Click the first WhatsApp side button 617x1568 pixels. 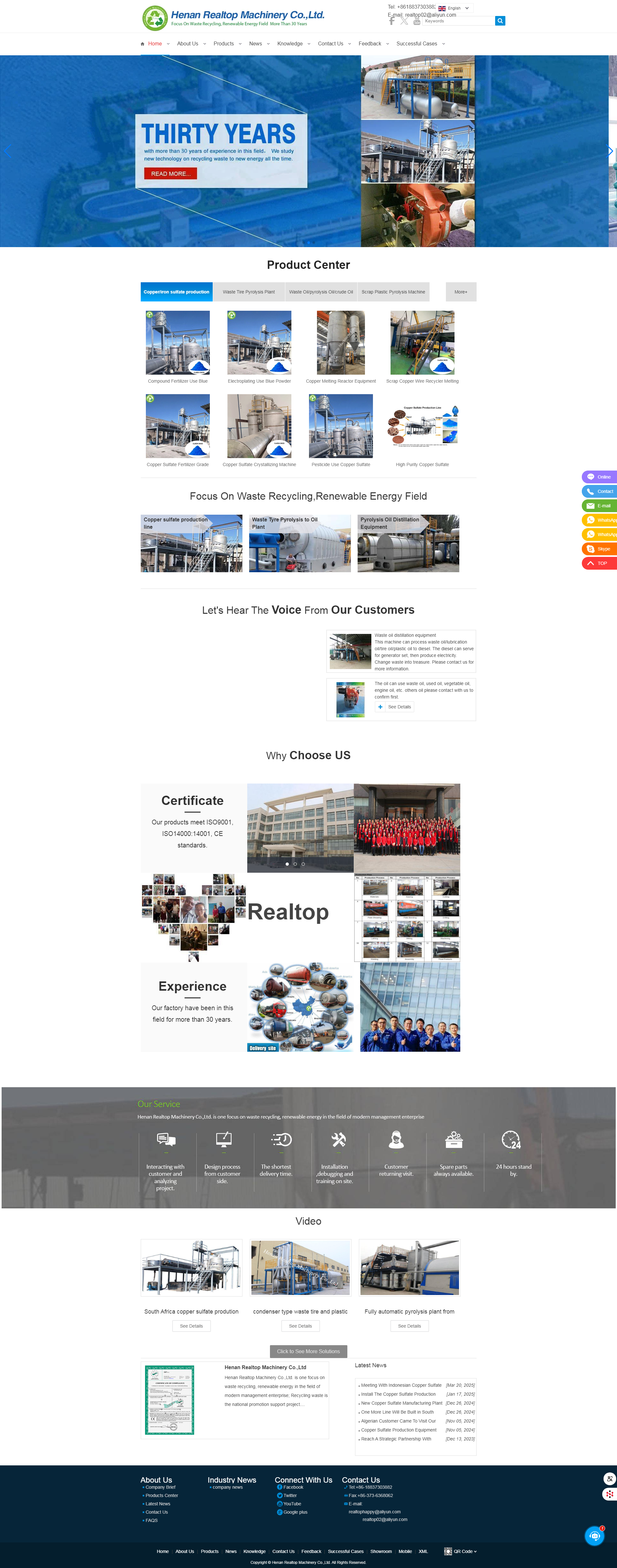599,520
